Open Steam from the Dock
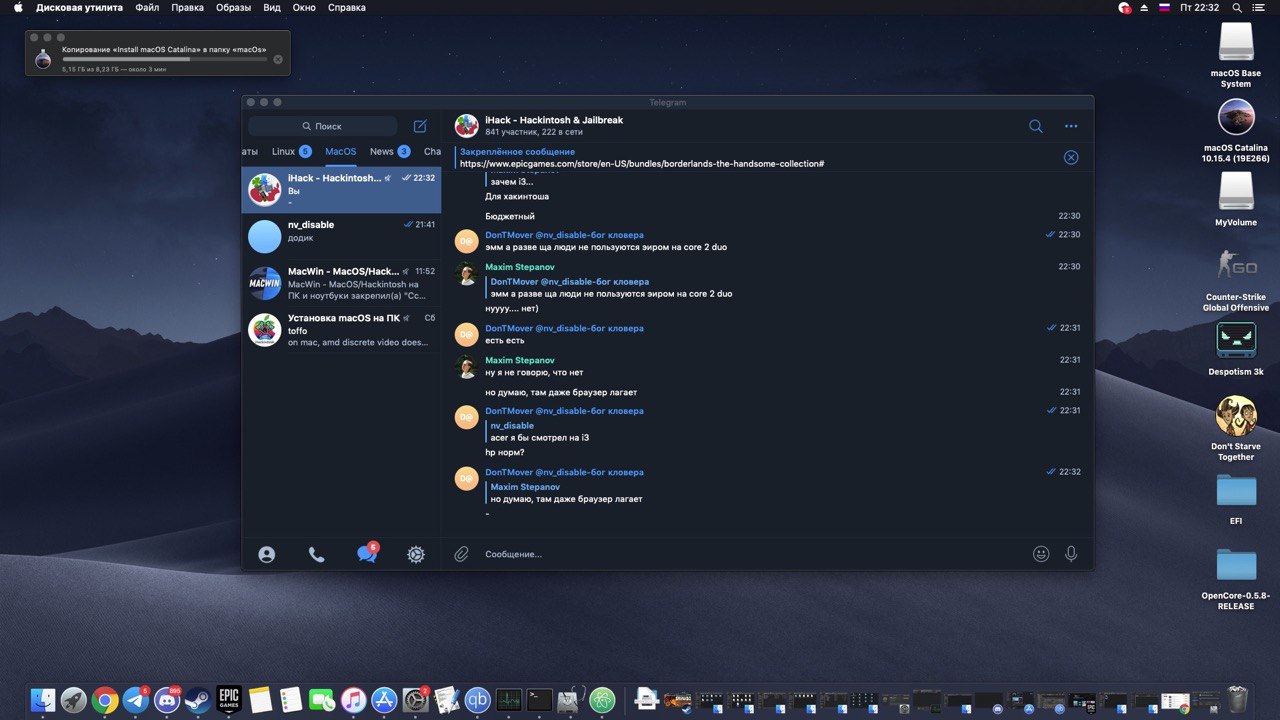1280x720 pixels. pyautogui.click(x=198, y=699)
